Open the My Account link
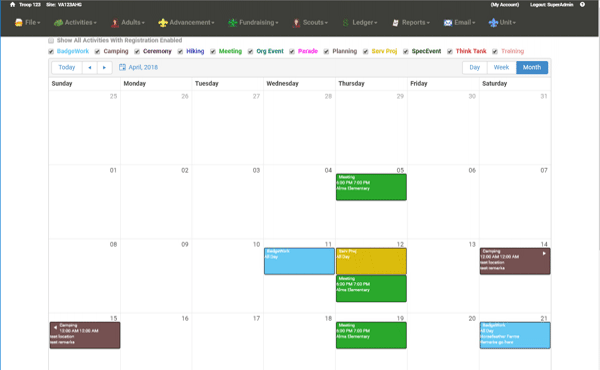This screenshot has height=370, width=600. click(x=505, y=5)
